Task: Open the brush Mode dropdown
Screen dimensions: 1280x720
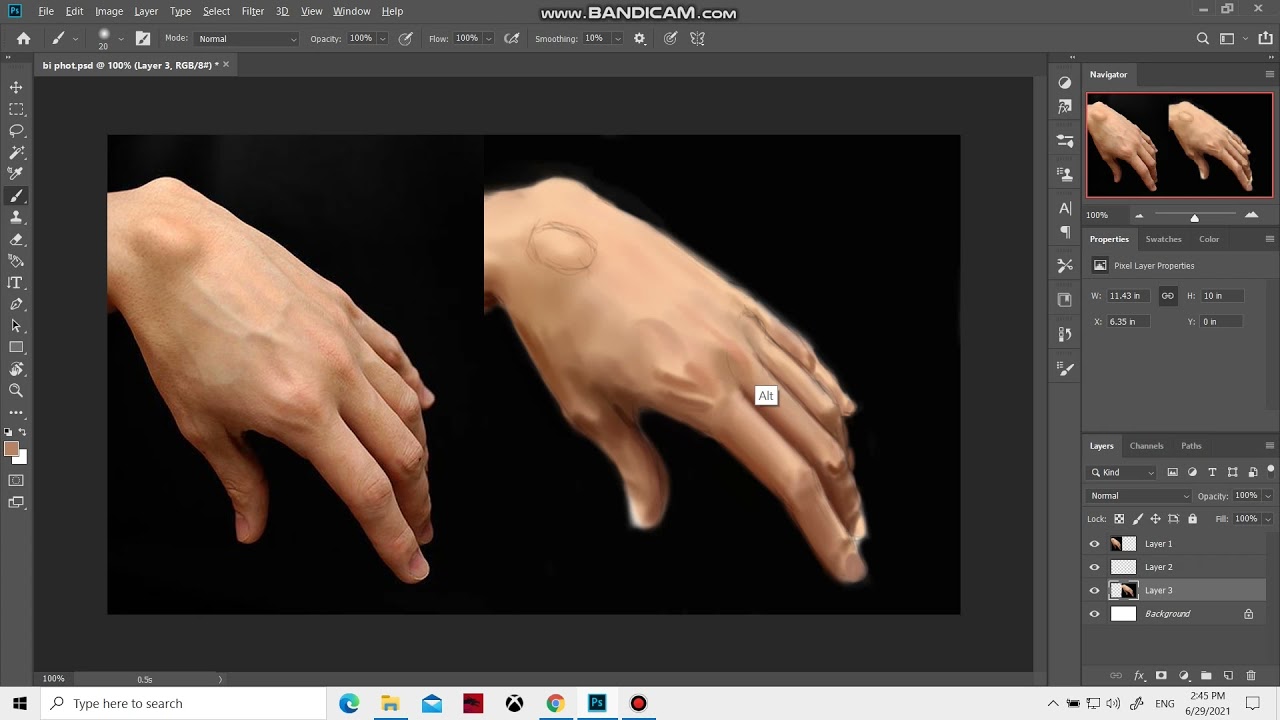Action: 246,39
